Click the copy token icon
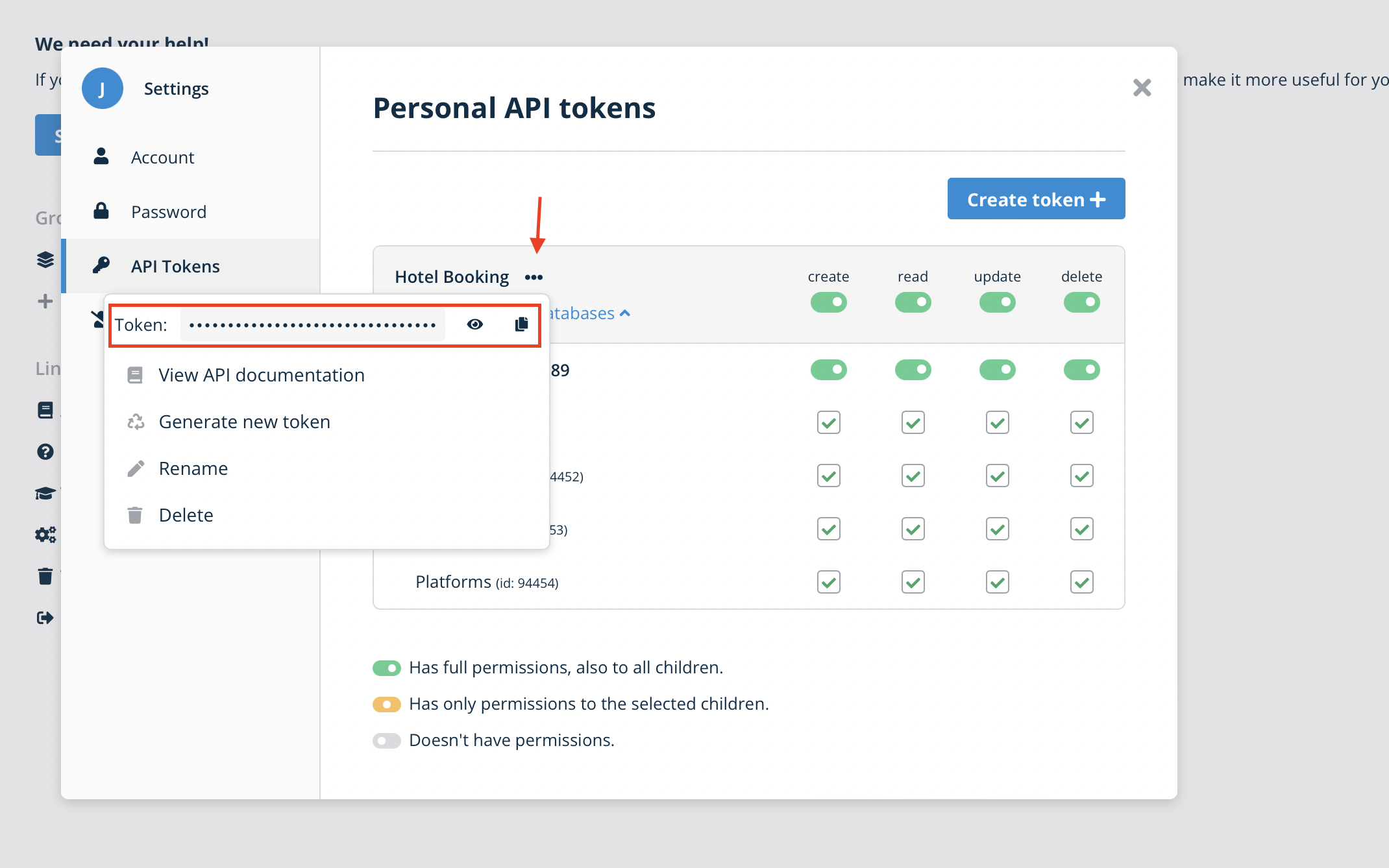Screen dimensions: 1389x868 coord(521,324)
